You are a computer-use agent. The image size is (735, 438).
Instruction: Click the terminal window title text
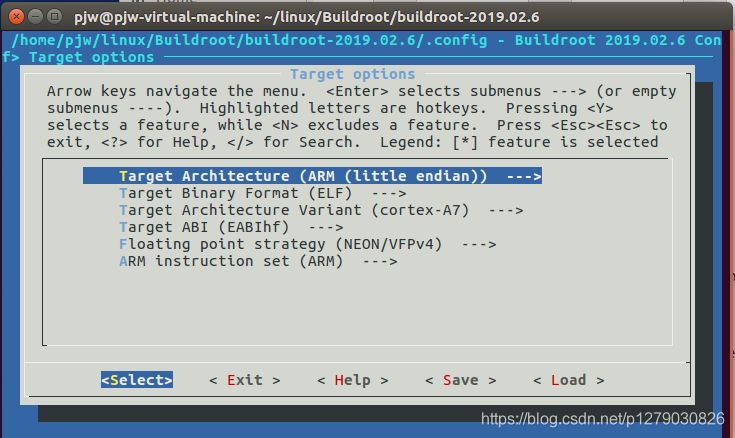click(307, 17)
